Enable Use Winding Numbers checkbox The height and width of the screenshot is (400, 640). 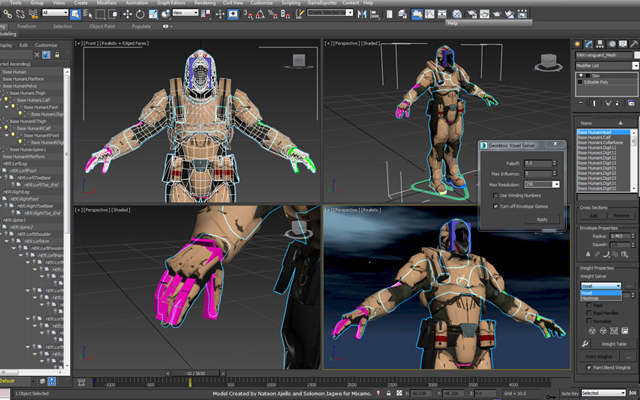[495, 196]
